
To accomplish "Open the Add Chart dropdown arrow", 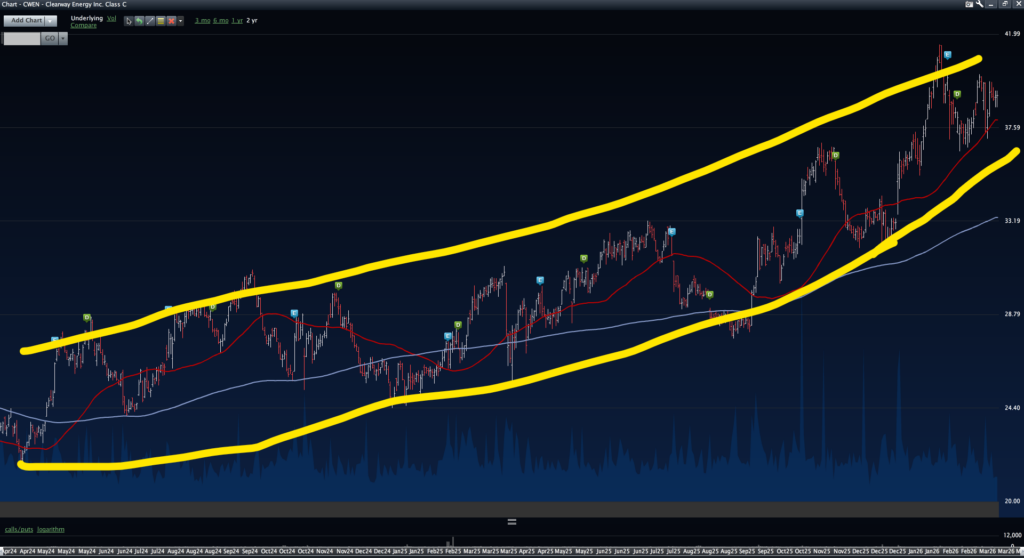I will coord(52,20).
